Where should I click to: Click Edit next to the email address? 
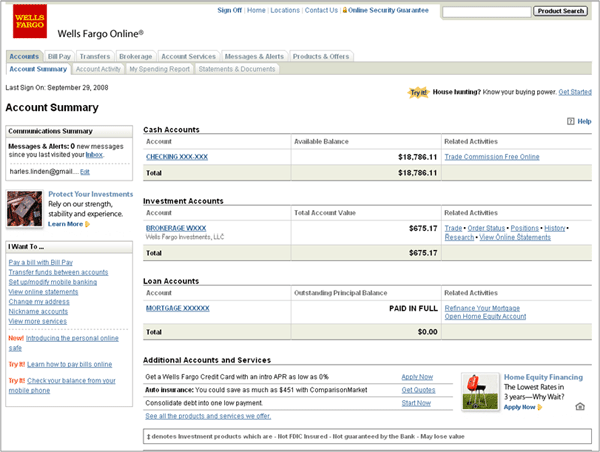point(85,172)
